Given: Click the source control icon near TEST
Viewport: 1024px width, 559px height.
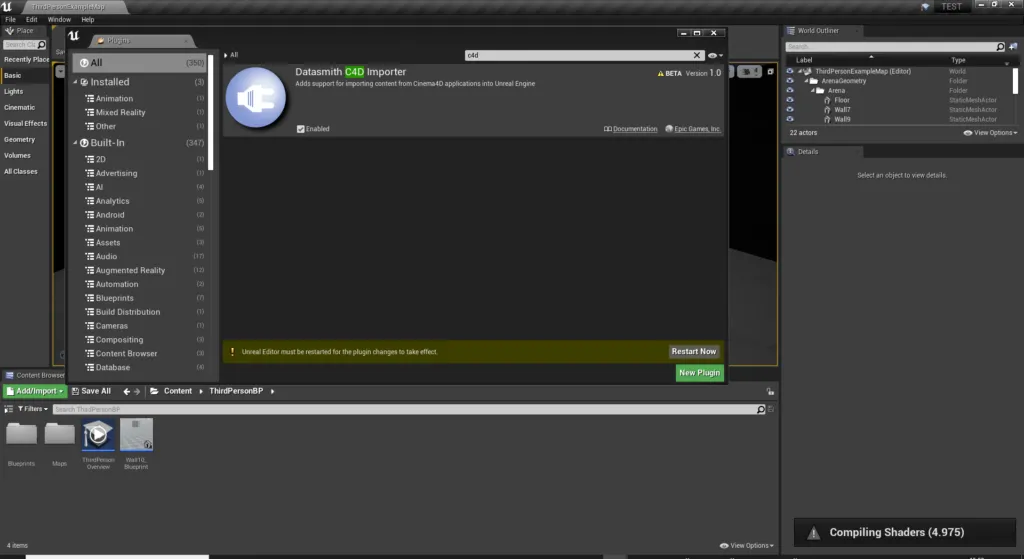Looking at the screenshot, I should (x=925, y=7).
